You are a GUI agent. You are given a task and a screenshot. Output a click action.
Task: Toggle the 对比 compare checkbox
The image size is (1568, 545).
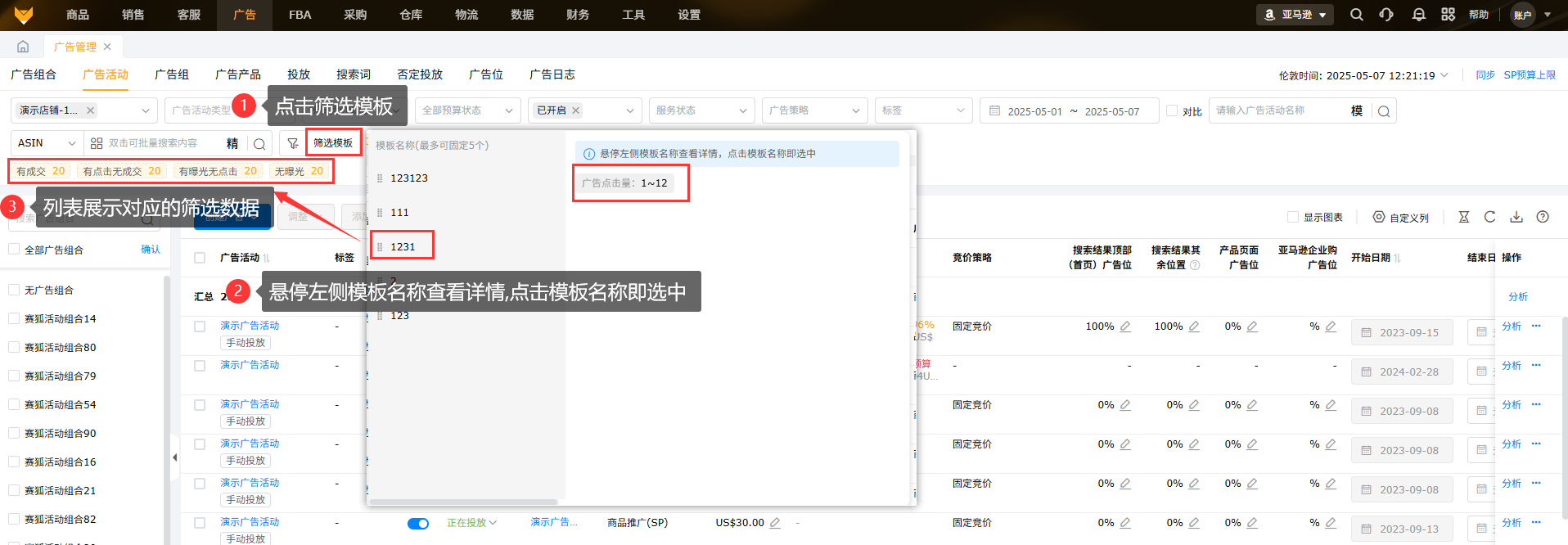click(x=1172, y=110)
